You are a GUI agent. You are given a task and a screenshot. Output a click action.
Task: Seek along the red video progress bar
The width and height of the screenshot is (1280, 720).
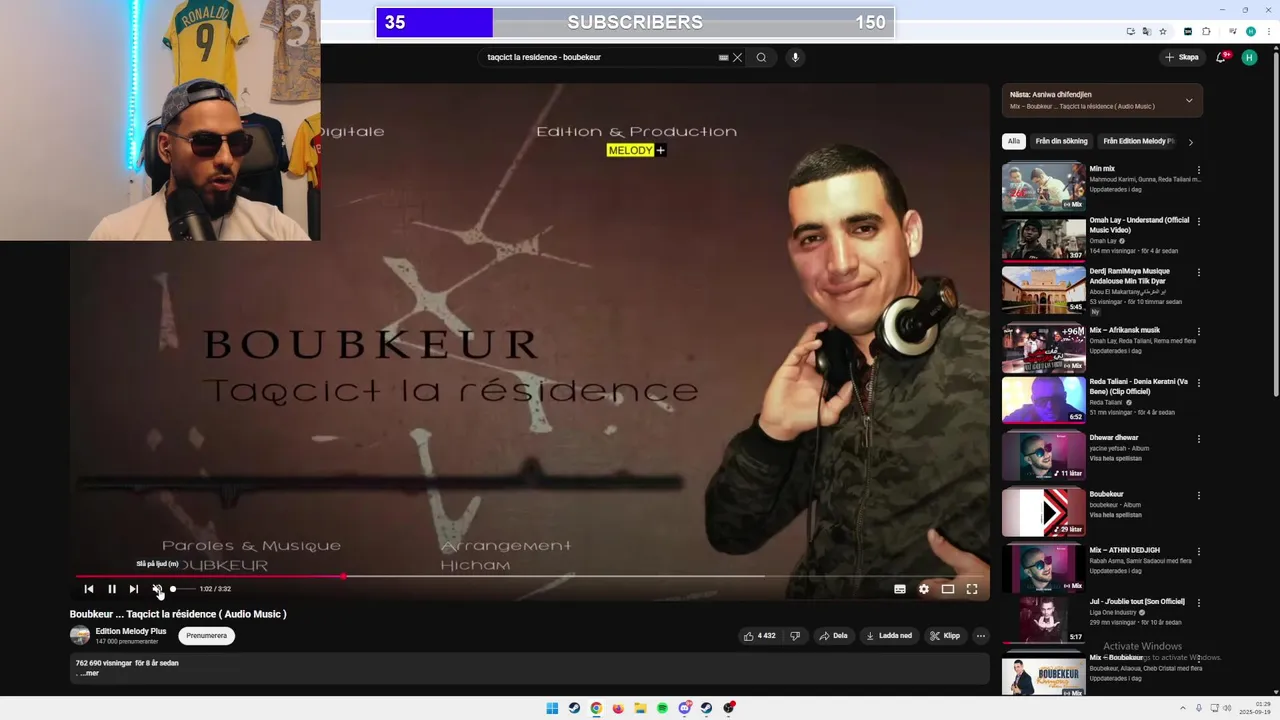530,576
